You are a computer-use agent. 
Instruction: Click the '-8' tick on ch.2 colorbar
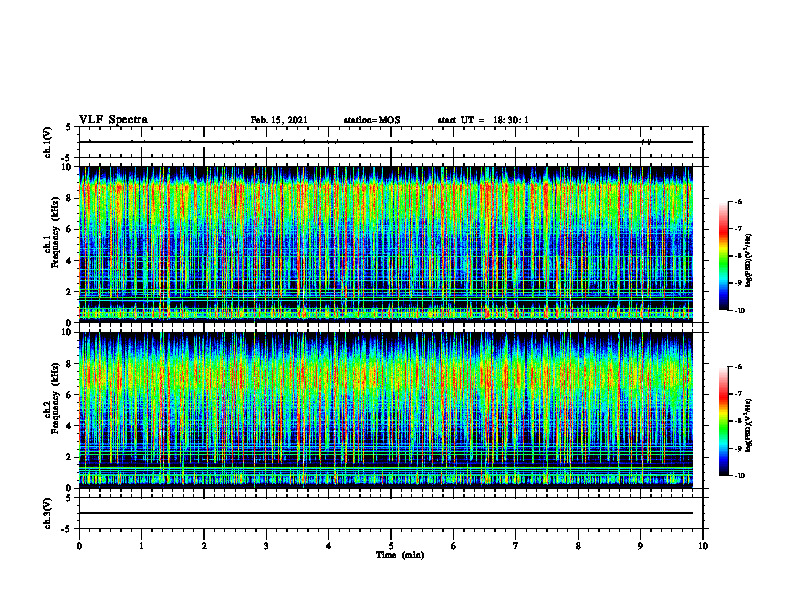pos(738,421)
